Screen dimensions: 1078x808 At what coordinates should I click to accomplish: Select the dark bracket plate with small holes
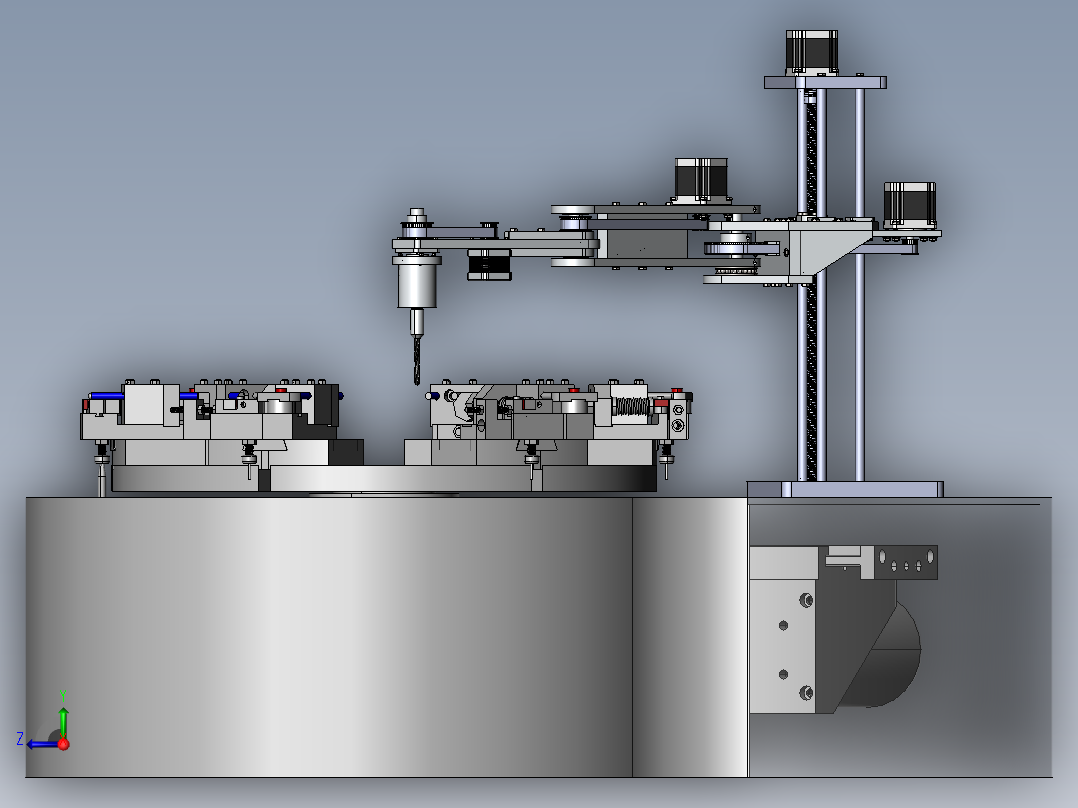tap(905, 563)
